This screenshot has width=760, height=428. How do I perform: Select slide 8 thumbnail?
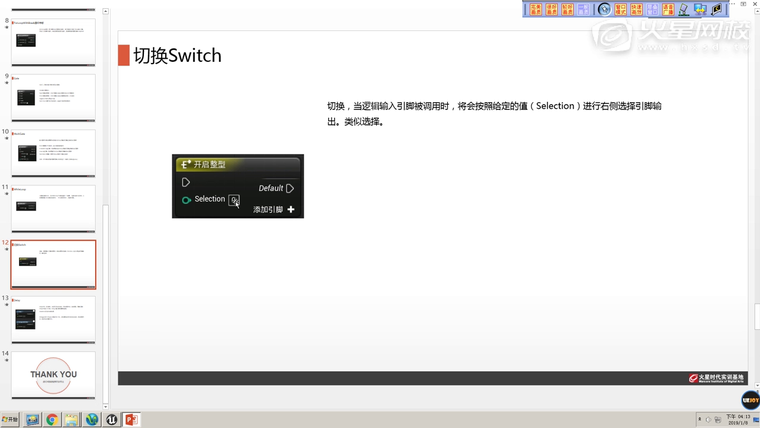53,41
